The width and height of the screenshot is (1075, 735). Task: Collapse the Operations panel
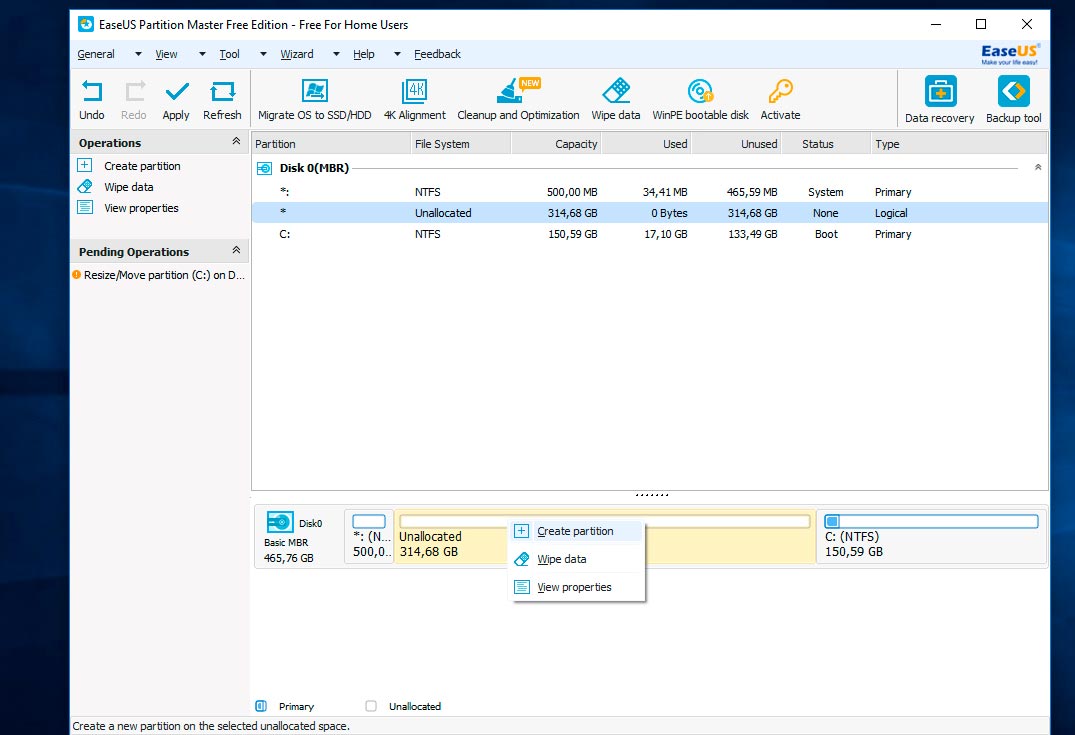pos(236,142)
